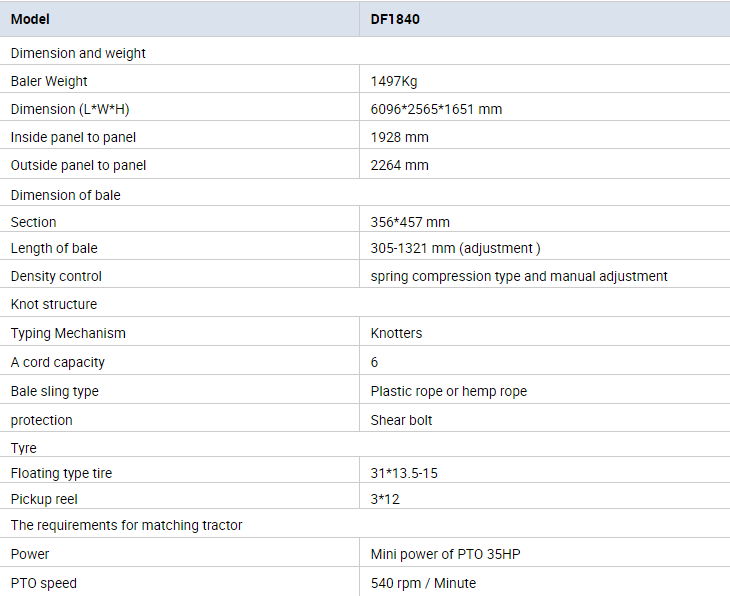Viewport: 730px width, 596px height.
Task: Click the 356*457 mm section value
Action: [x=410, y=222]
